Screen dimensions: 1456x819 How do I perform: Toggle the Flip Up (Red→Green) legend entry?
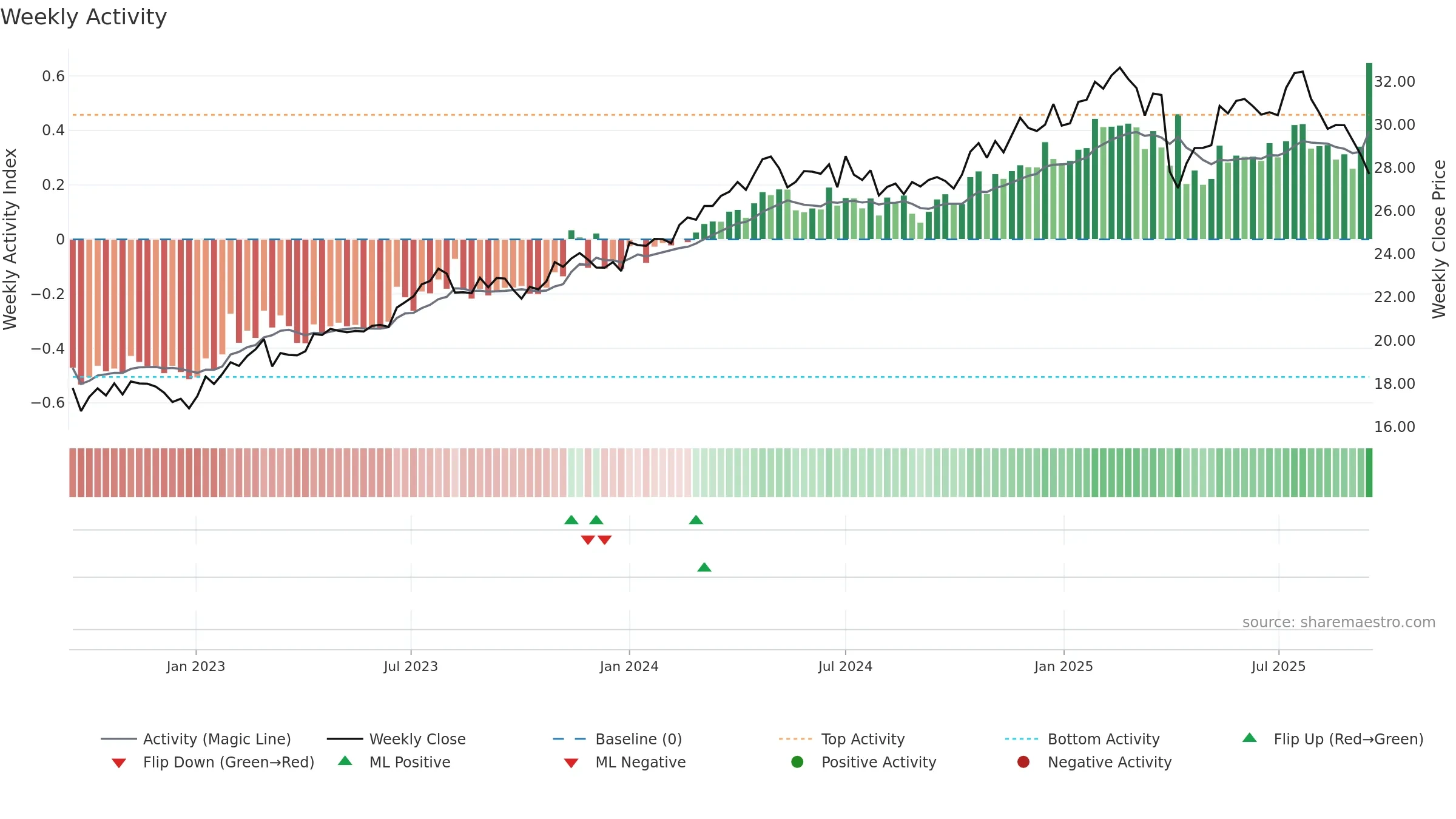tap(1333, 739)
